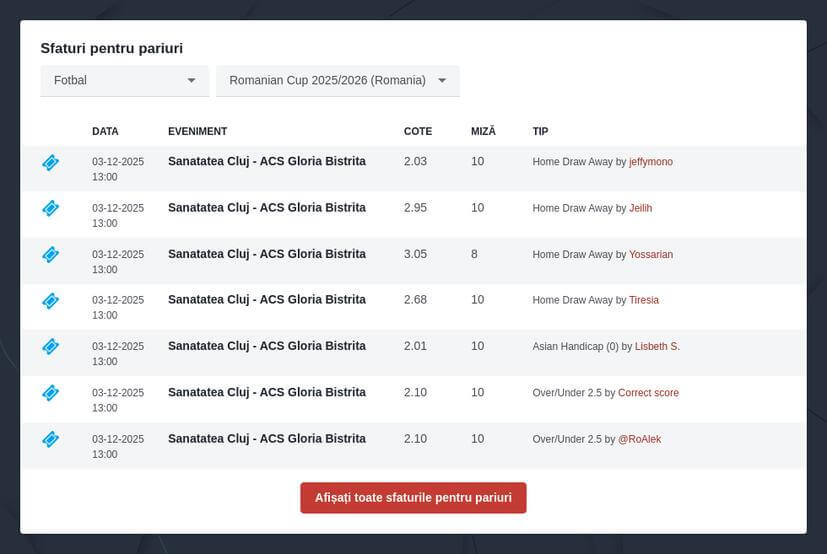Open tipster jeffymono's profile link

pyautogui.click(x=650, y=162)
